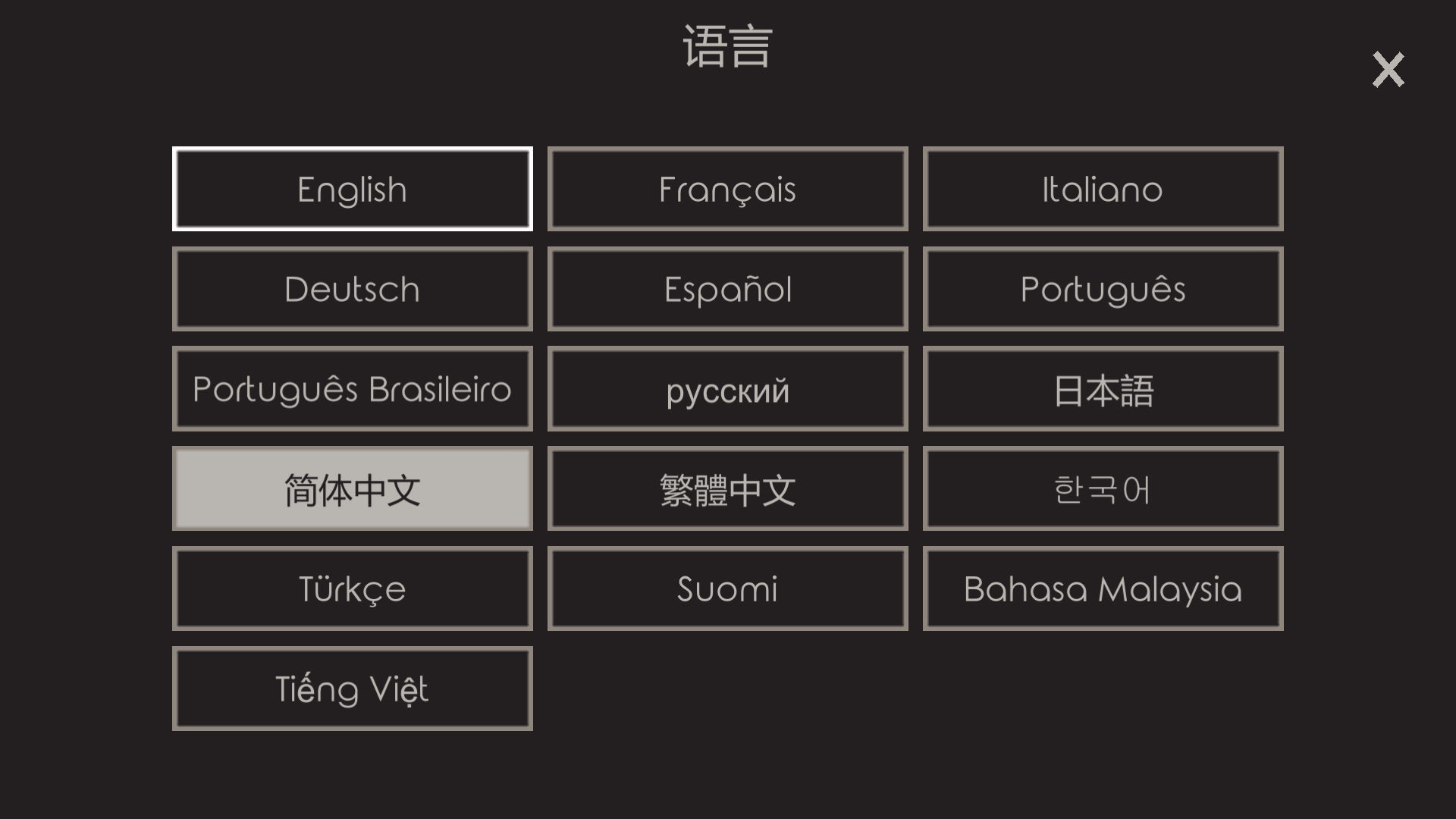The height and width of the screenshot is (819, 1456).
Task: Select 繁體中文 language option
Action: coord(727,489)
